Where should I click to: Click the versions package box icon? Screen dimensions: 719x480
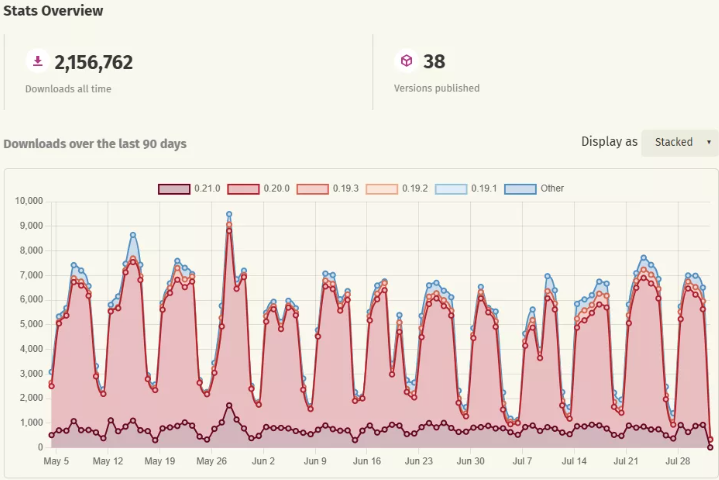point(406,61)
